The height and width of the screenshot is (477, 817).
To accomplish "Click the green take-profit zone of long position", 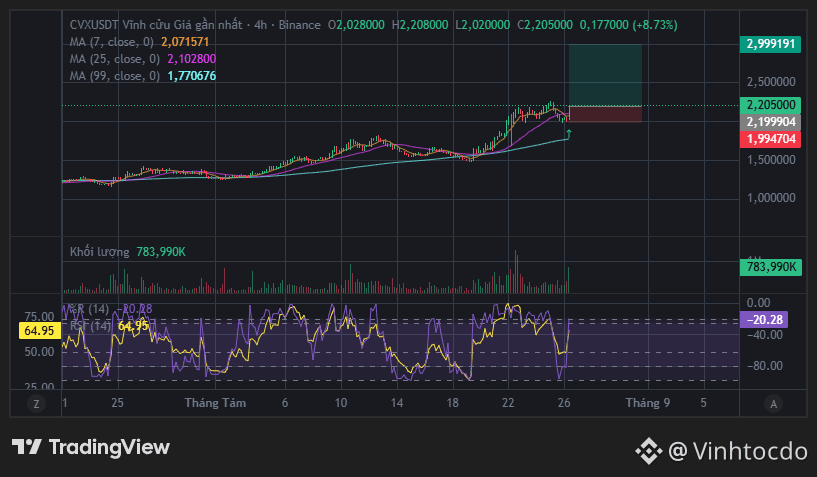I will click(x=605, y=75).
